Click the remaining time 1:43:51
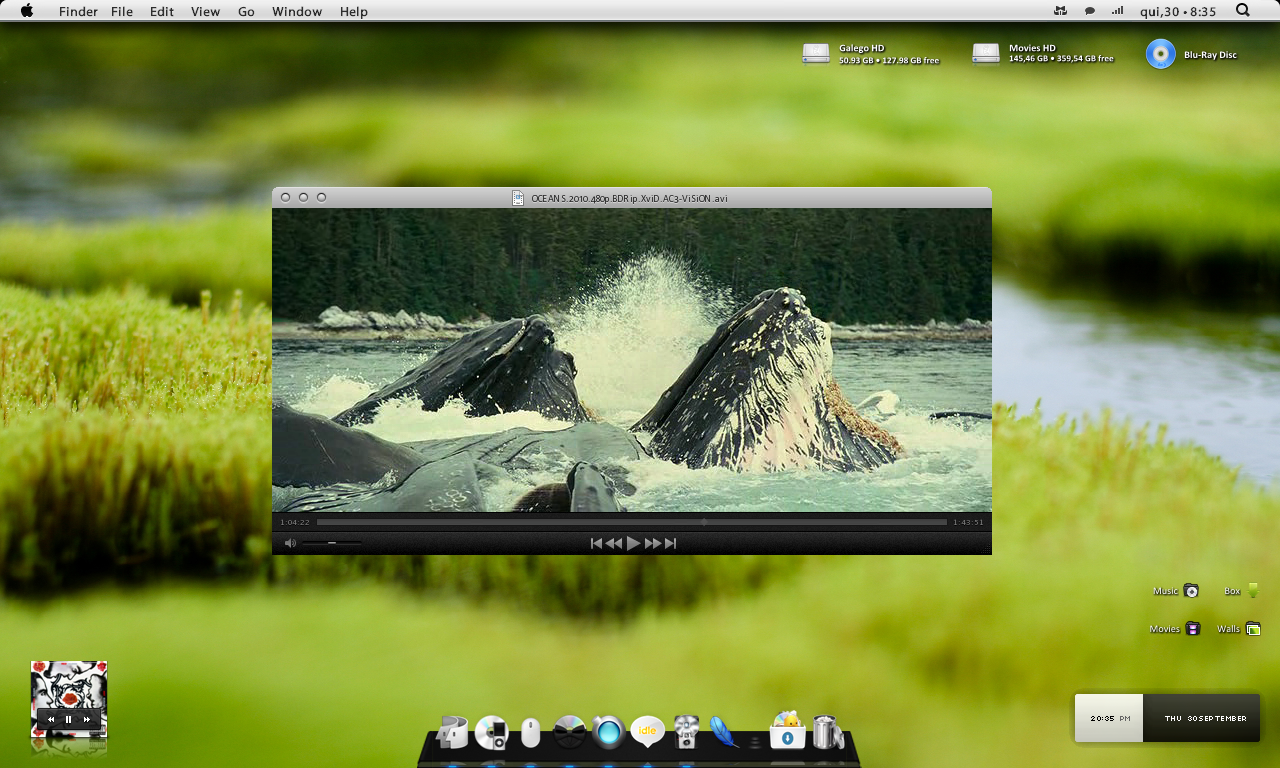The height and width of the screenshot is (768, 1280). tap(968, 522)
